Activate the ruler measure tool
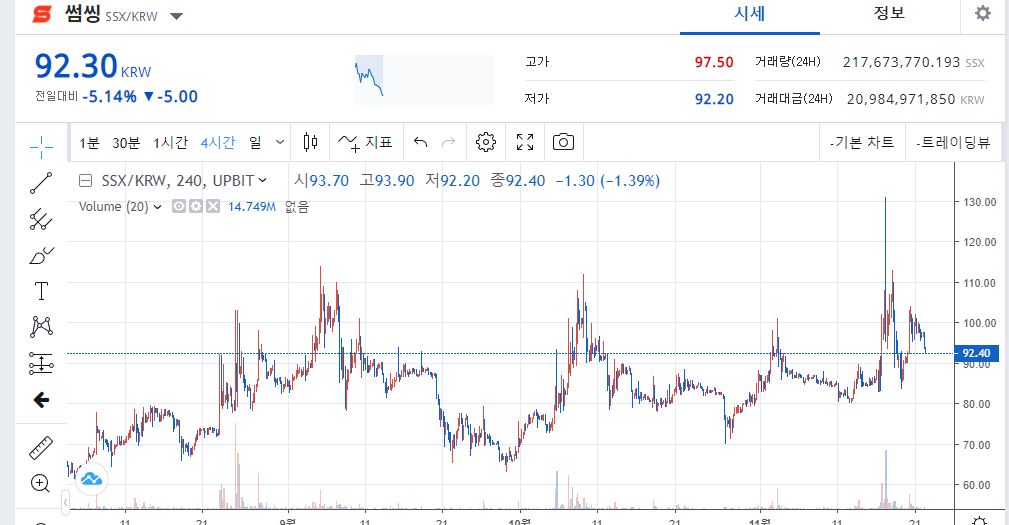Image resolution: width=1009 pixels, height=525 pixels. (x=41, y=448)
